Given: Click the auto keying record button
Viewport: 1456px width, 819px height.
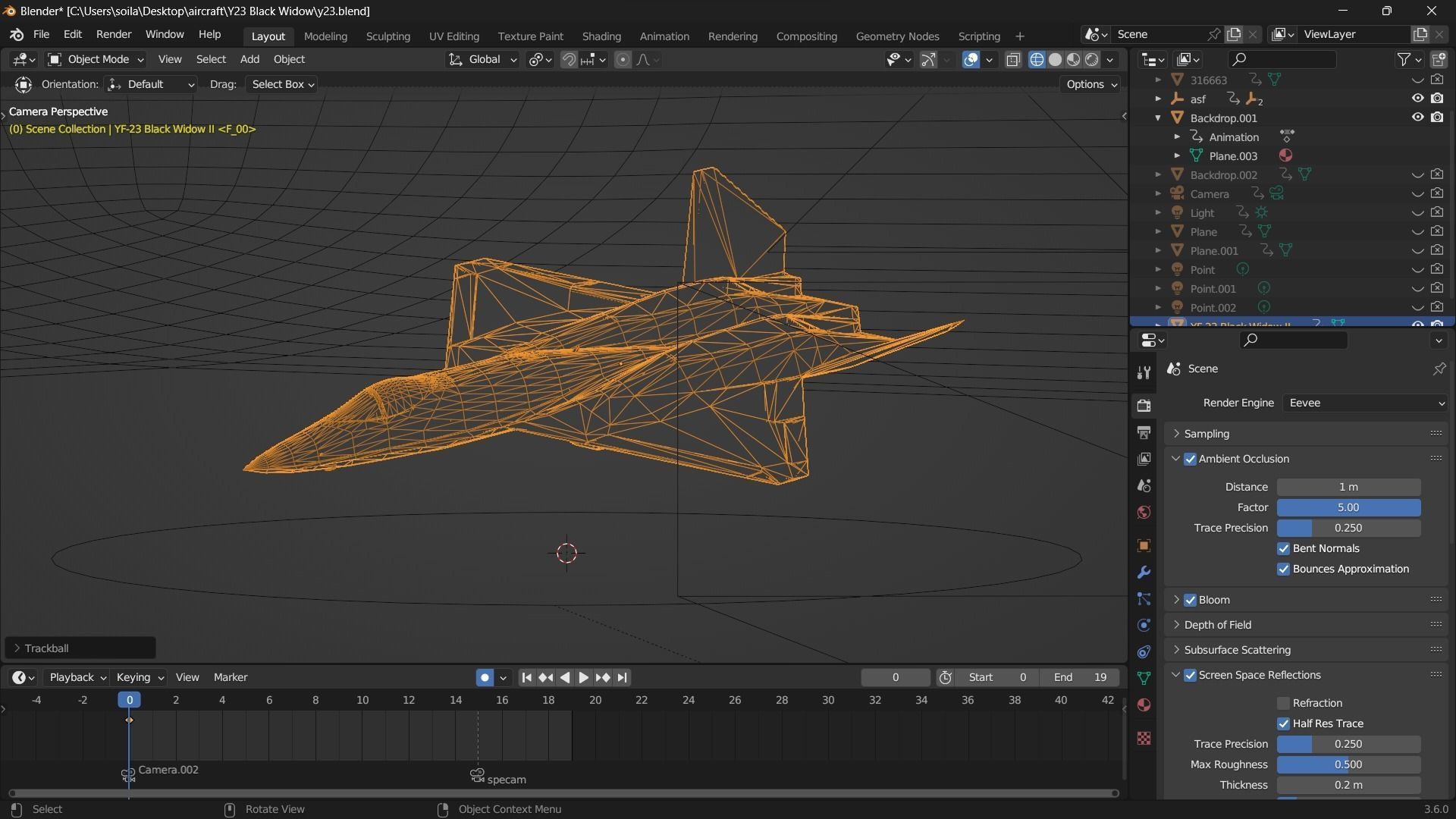Looking at the screenshot, I should click(485, 677).
